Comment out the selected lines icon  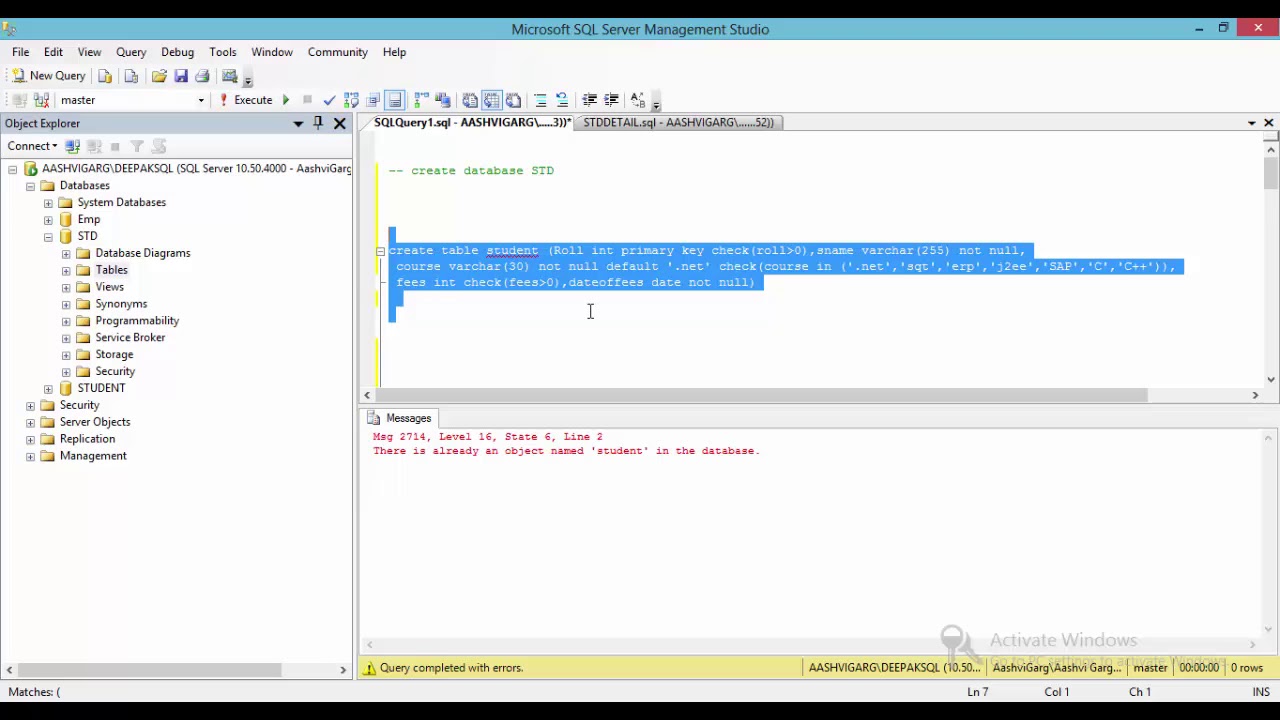540,100
